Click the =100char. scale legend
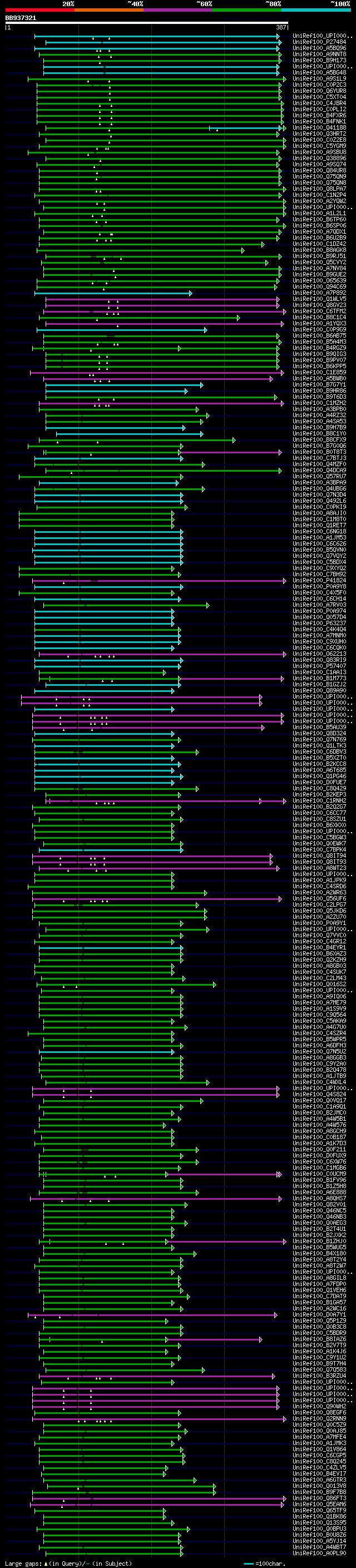Viewport: 356px width, 1568px height. pos(264,1563)
